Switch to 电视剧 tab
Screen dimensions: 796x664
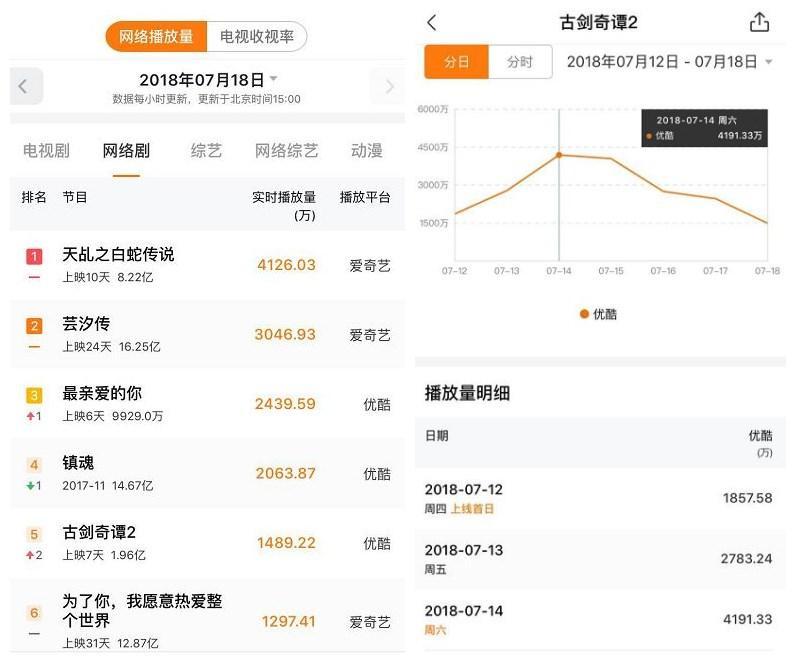coord(46,151)
